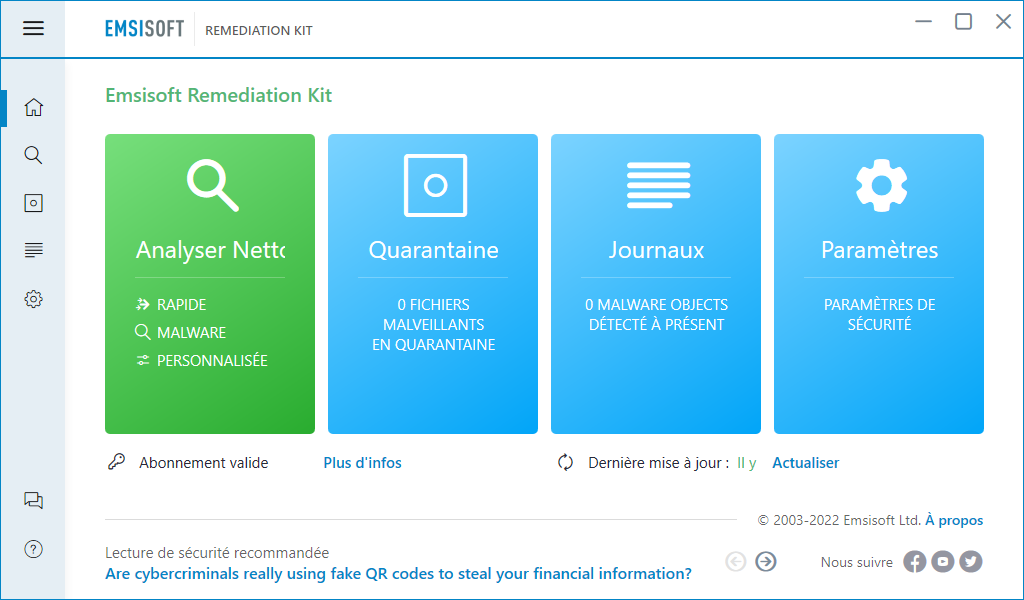The width and height of the screenshot is (1024, 600).
Task: Open the Paramètres tile title
Action: pyautogui.click(x=880, y=250)
